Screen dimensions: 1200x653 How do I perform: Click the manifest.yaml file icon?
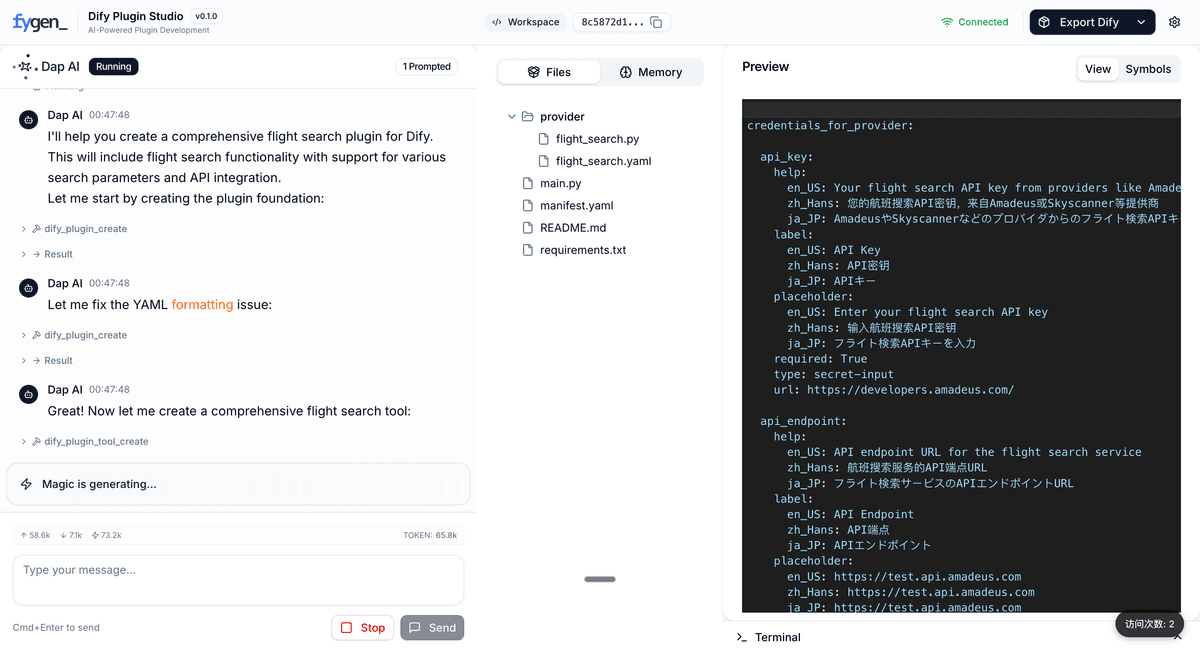click(528, 206)
